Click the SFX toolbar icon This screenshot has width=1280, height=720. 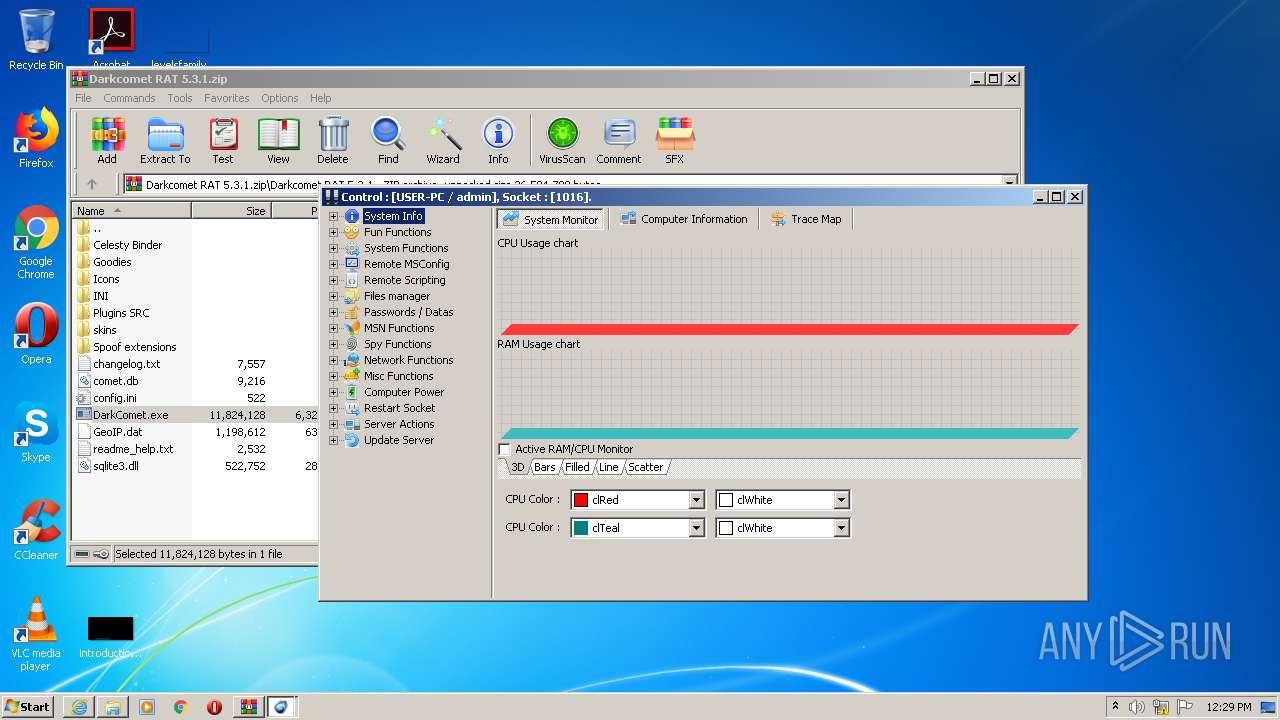675,140
